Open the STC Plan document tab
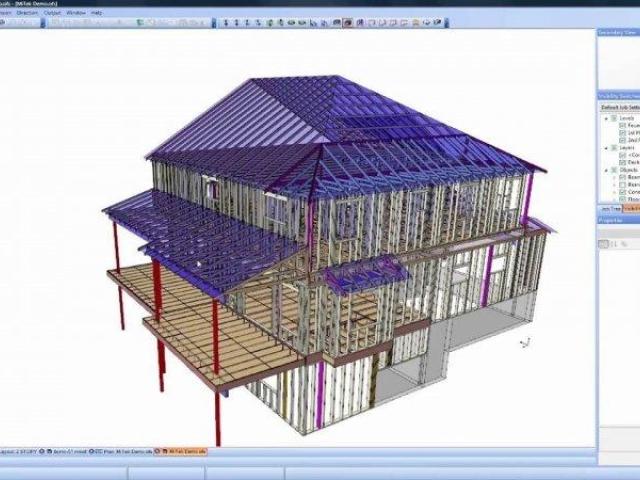Screen dimensions: 640x480 click(121, 452)
